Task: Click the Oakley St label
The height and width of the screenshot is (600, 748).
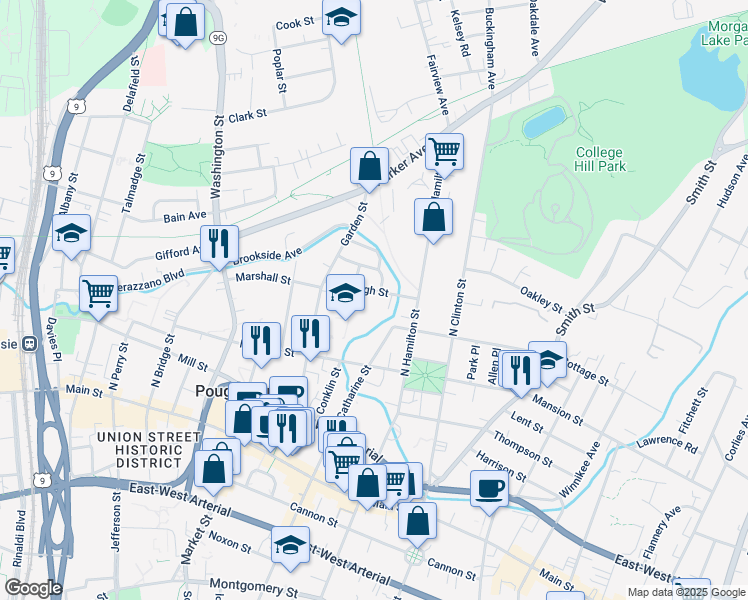Action: pyautogui.click(x=541, y=300)
